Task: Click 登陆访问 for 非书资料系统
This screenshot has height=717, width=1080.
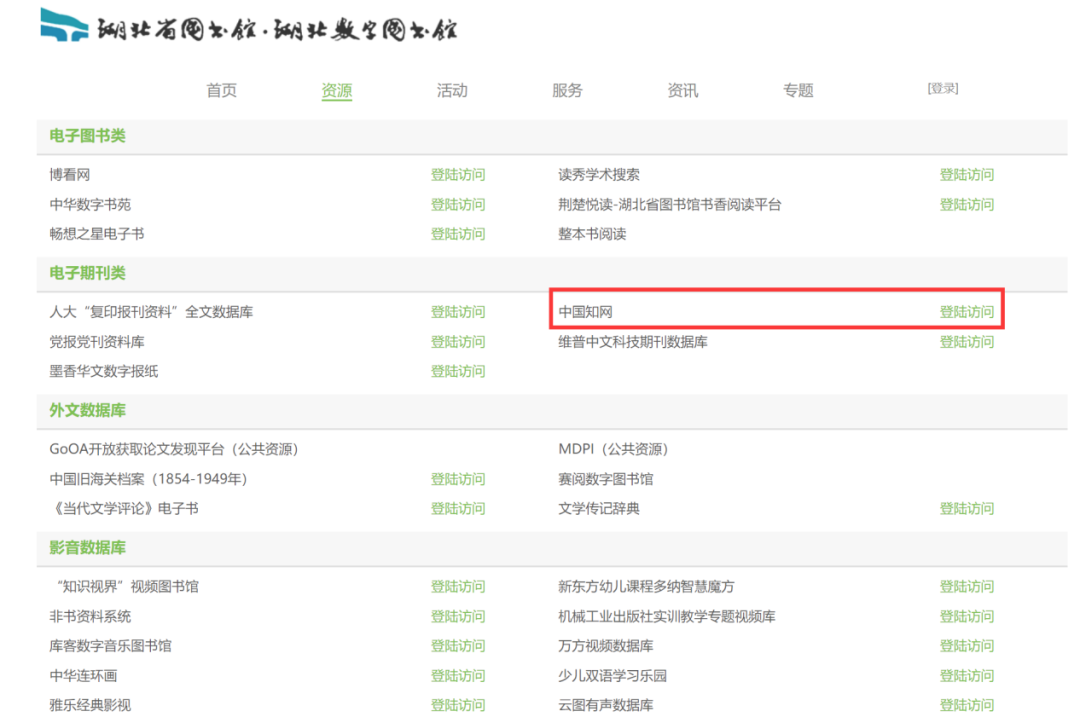Action: click(458, 616)
